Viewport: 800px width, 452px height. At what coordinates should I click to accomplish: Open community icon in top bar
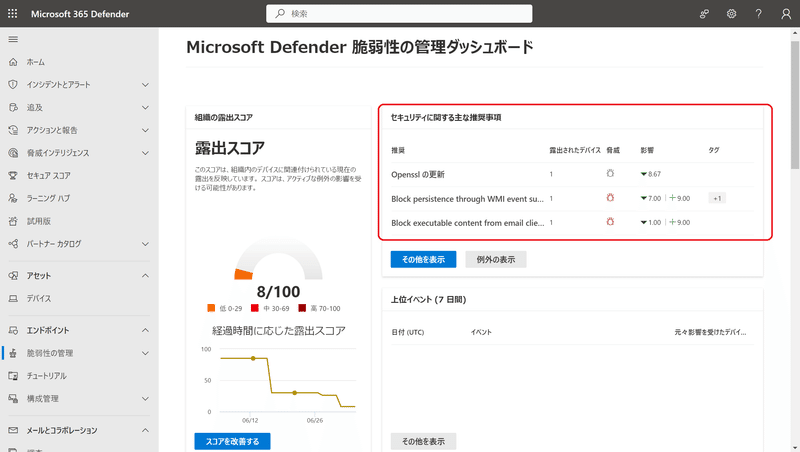pos(704,14)
